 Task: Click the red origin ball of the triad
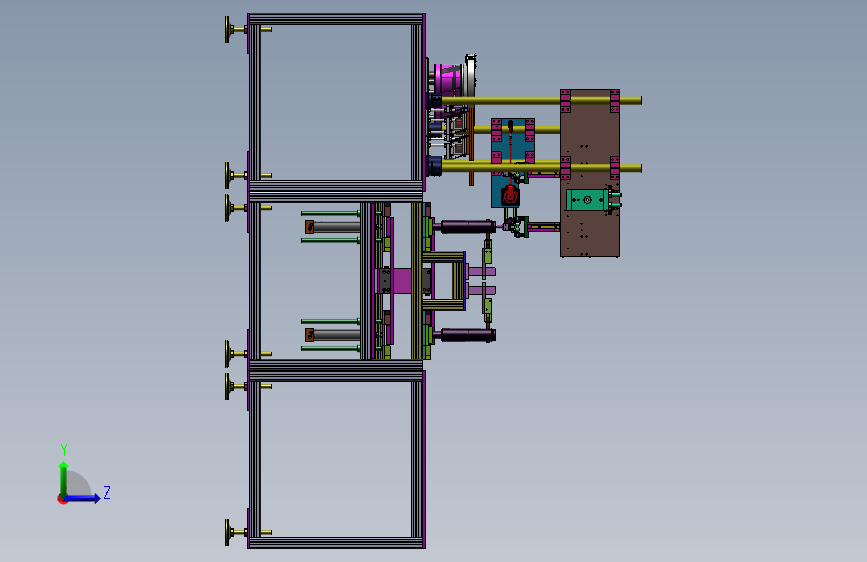tap(61, 500)
